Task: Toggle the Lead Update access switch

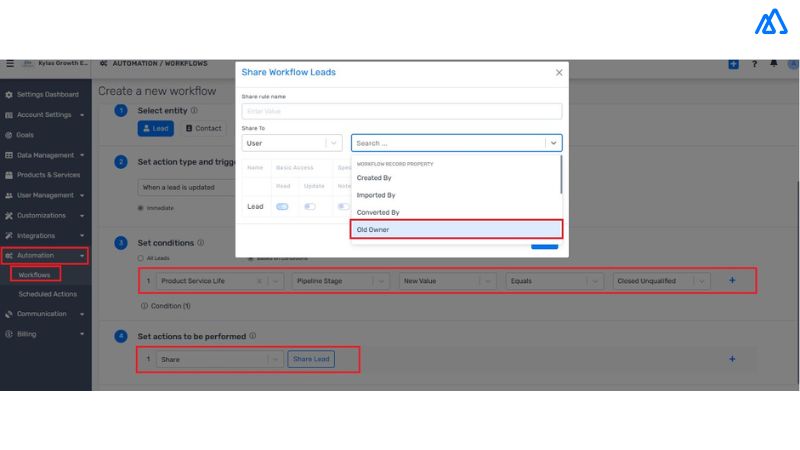Action: pos(310,207)
